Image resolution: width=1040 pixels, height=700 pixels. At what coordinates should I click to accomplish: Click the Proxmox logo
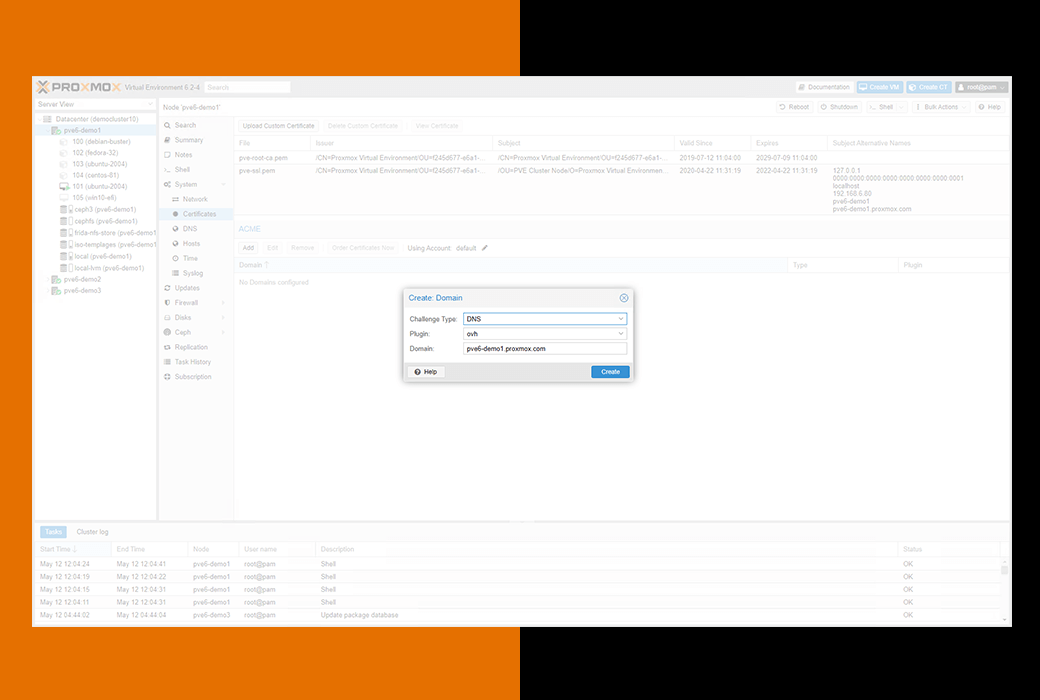(78, 87)
